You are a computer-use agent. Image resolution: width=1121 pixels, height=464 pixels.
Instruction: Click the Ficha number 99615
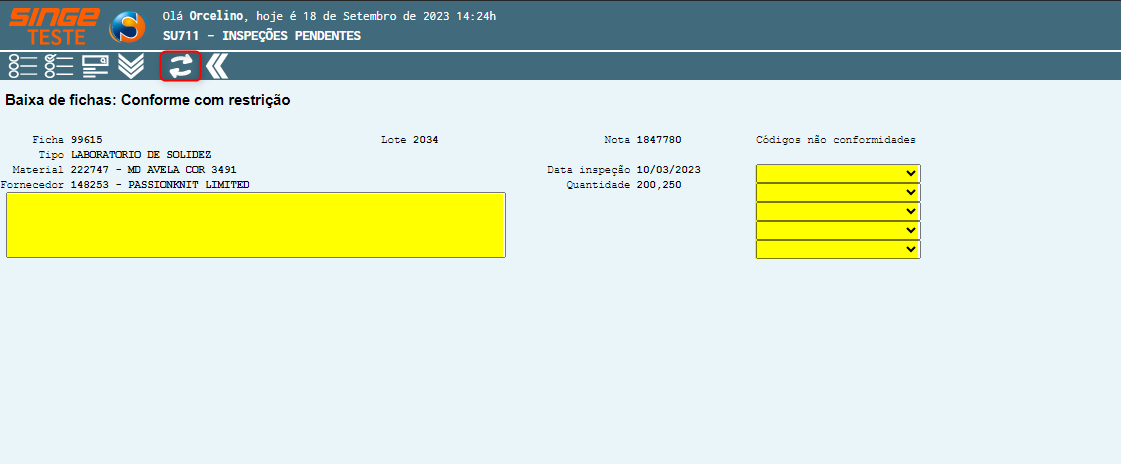point(86,140)
